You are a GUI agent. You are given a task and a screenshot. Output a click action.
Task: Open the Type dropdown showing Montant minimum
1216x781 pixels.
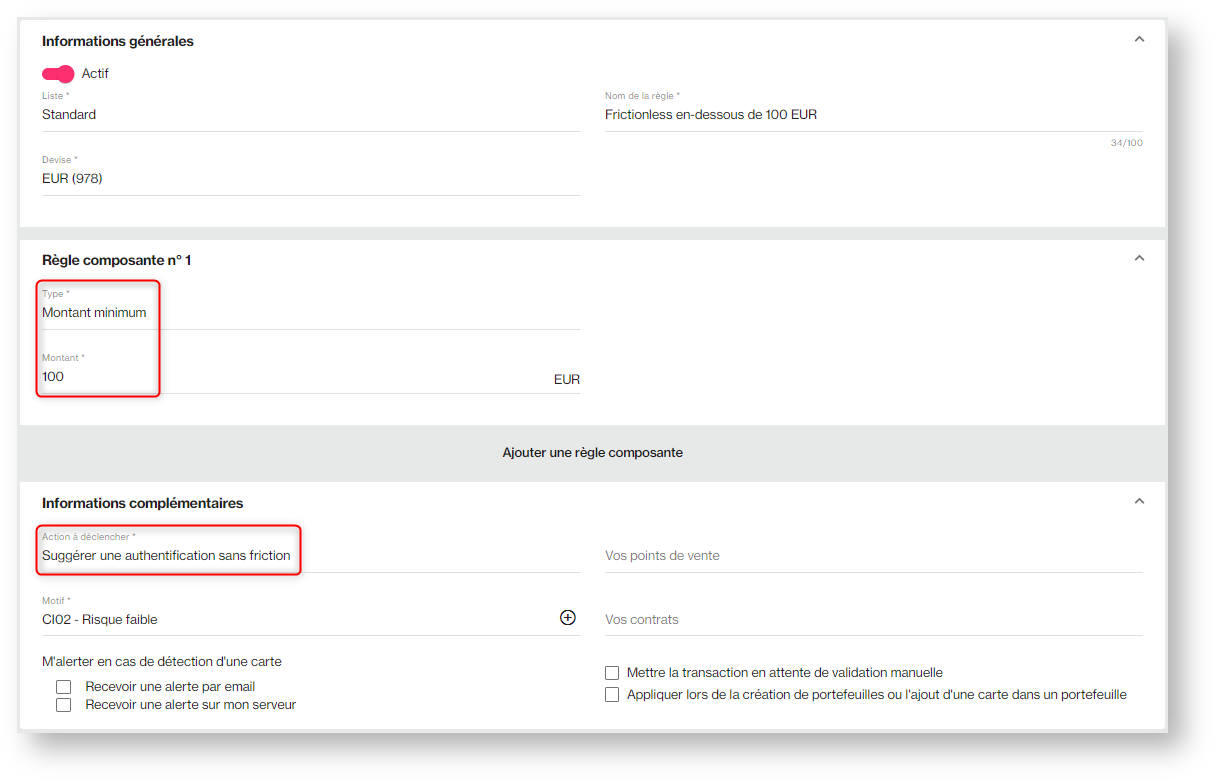click(311, 313)
